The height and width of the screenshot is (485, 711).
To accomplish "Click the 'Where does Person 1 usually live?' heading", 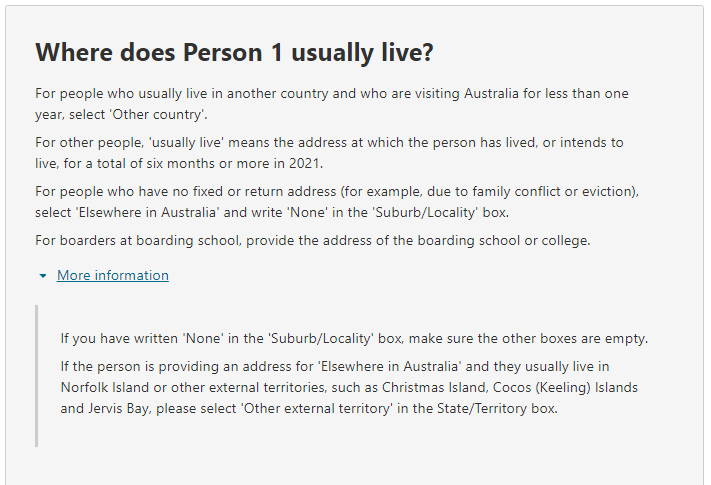I will click(x=234, y=52).
